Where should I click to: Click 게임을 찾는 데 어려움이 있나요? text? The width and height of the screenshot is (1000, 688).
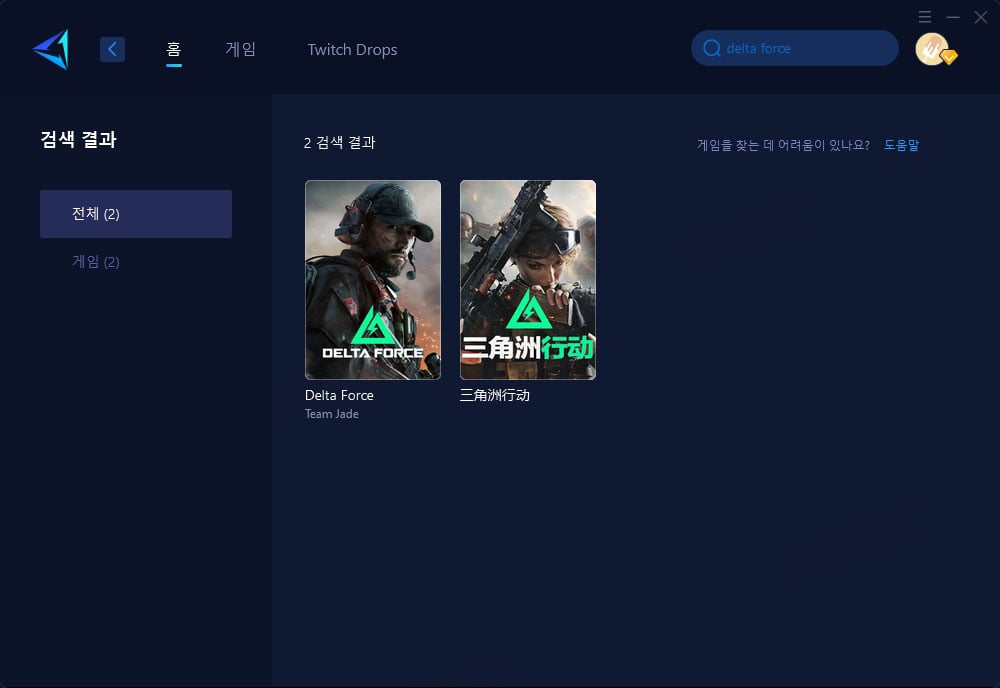783,145
